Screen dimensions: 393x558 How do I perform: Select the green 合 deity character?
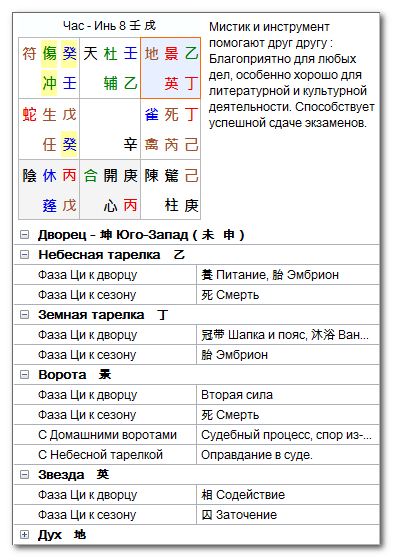(x=90, y=175)
